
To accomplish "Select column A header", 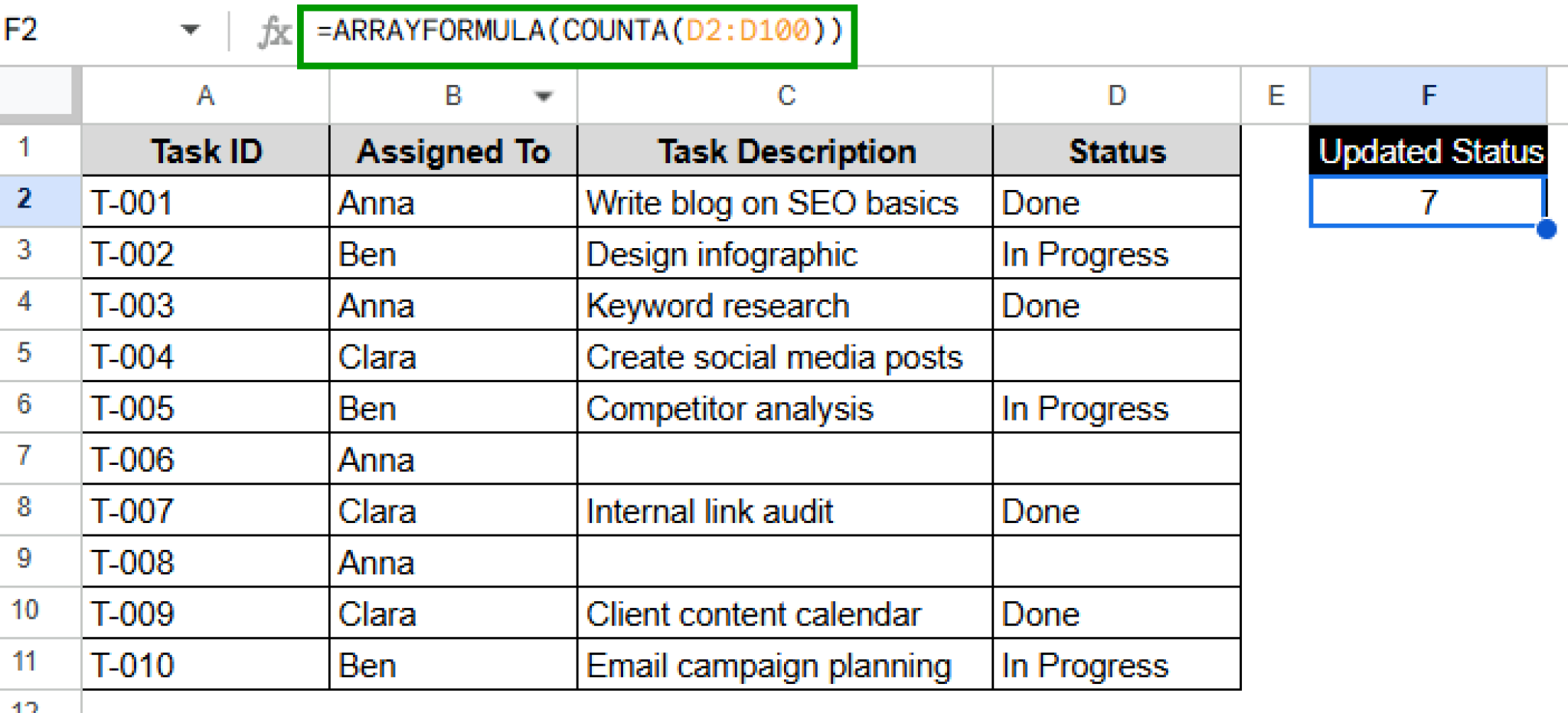I will click(x=204, y=96).
